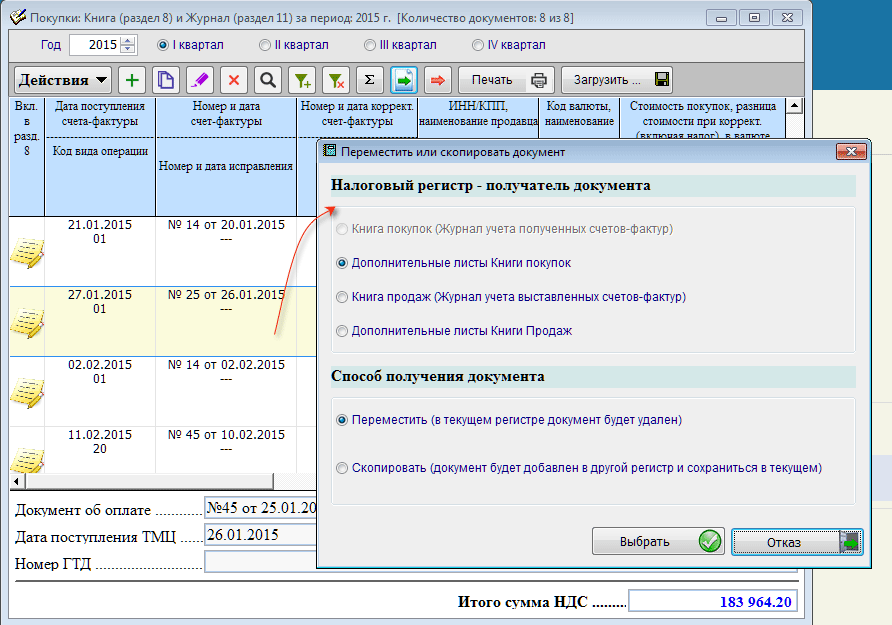Open search with the magnifier icon
The image size is (892, 625).
[268, 80]
